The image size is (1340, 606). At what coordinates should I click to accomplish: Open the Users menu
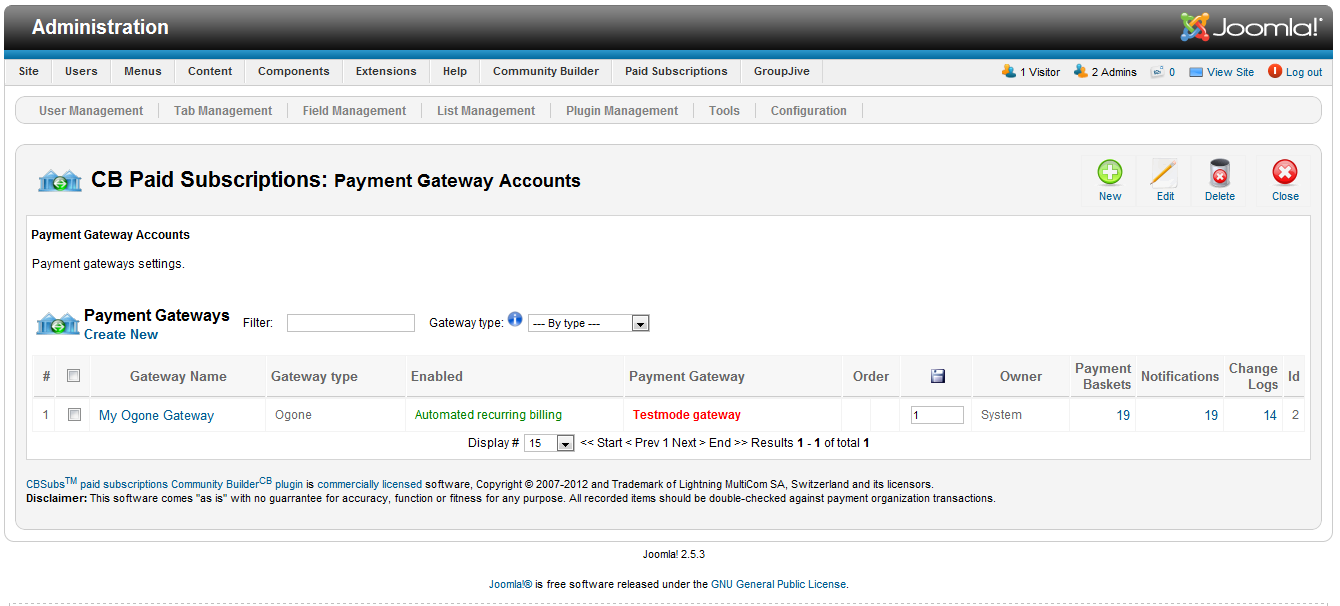tap(82, 71)
